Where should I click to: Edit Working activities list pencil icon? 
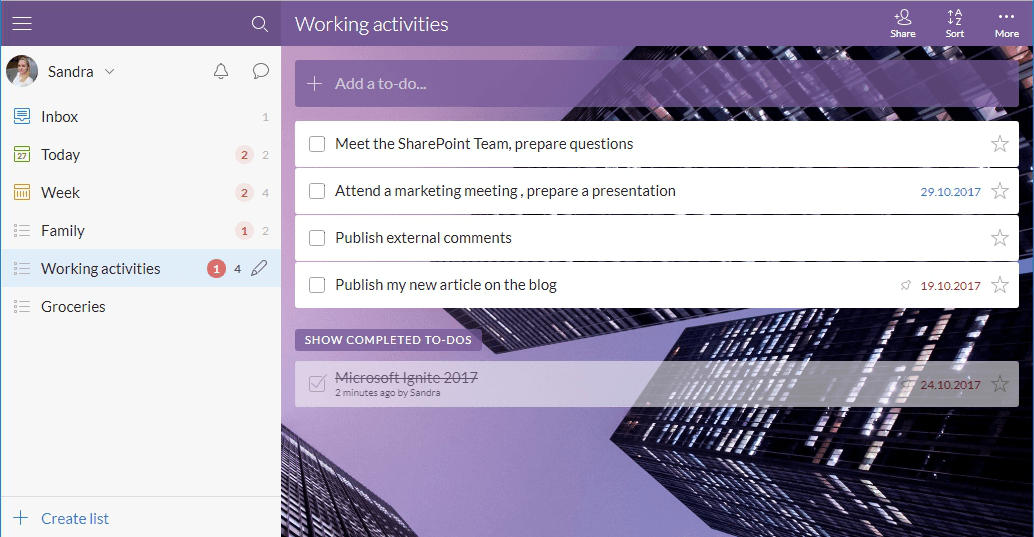(259, 268)
